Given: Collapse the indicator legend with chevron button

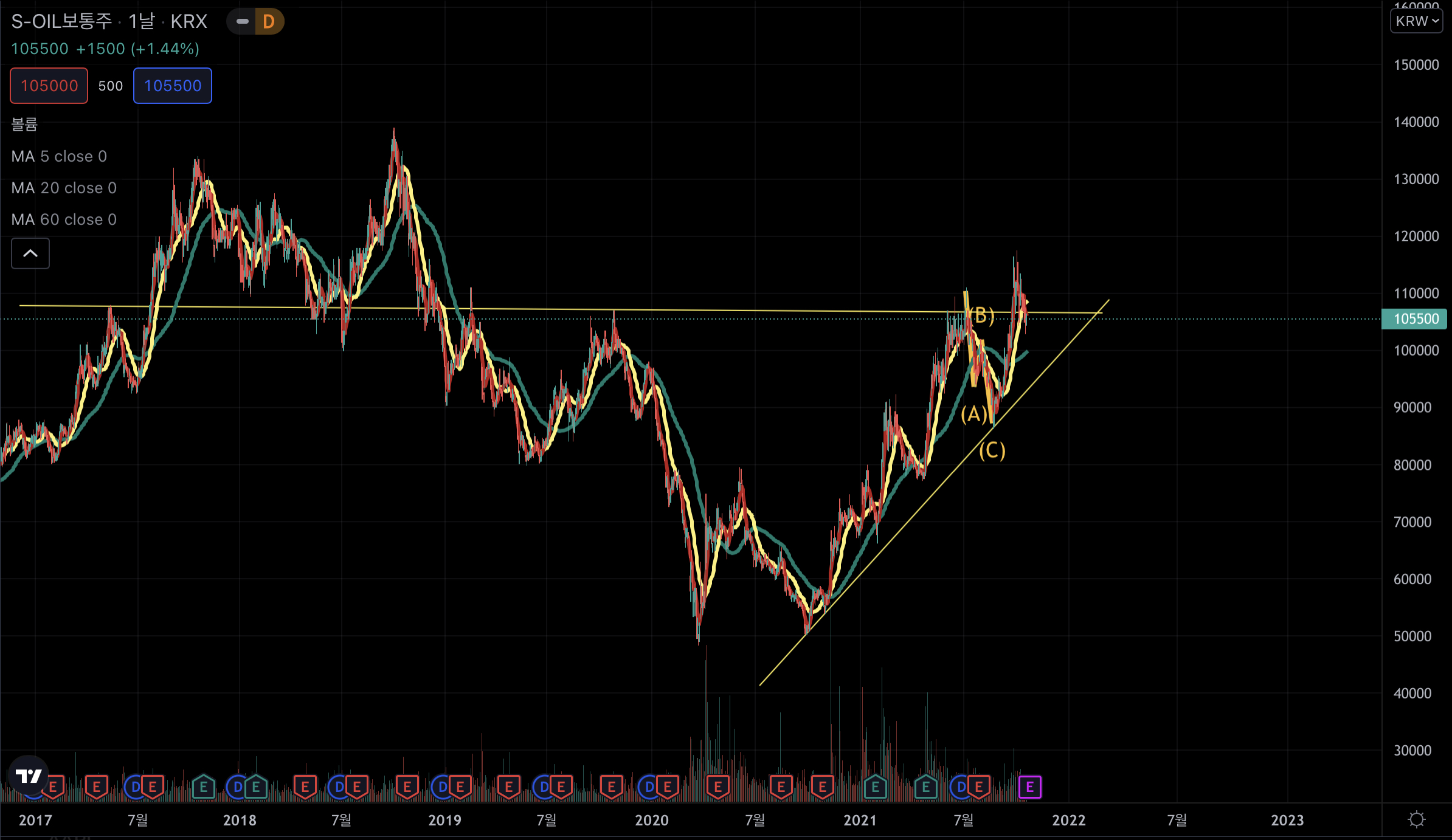Looking at the screenshot, I should point(30,253).
